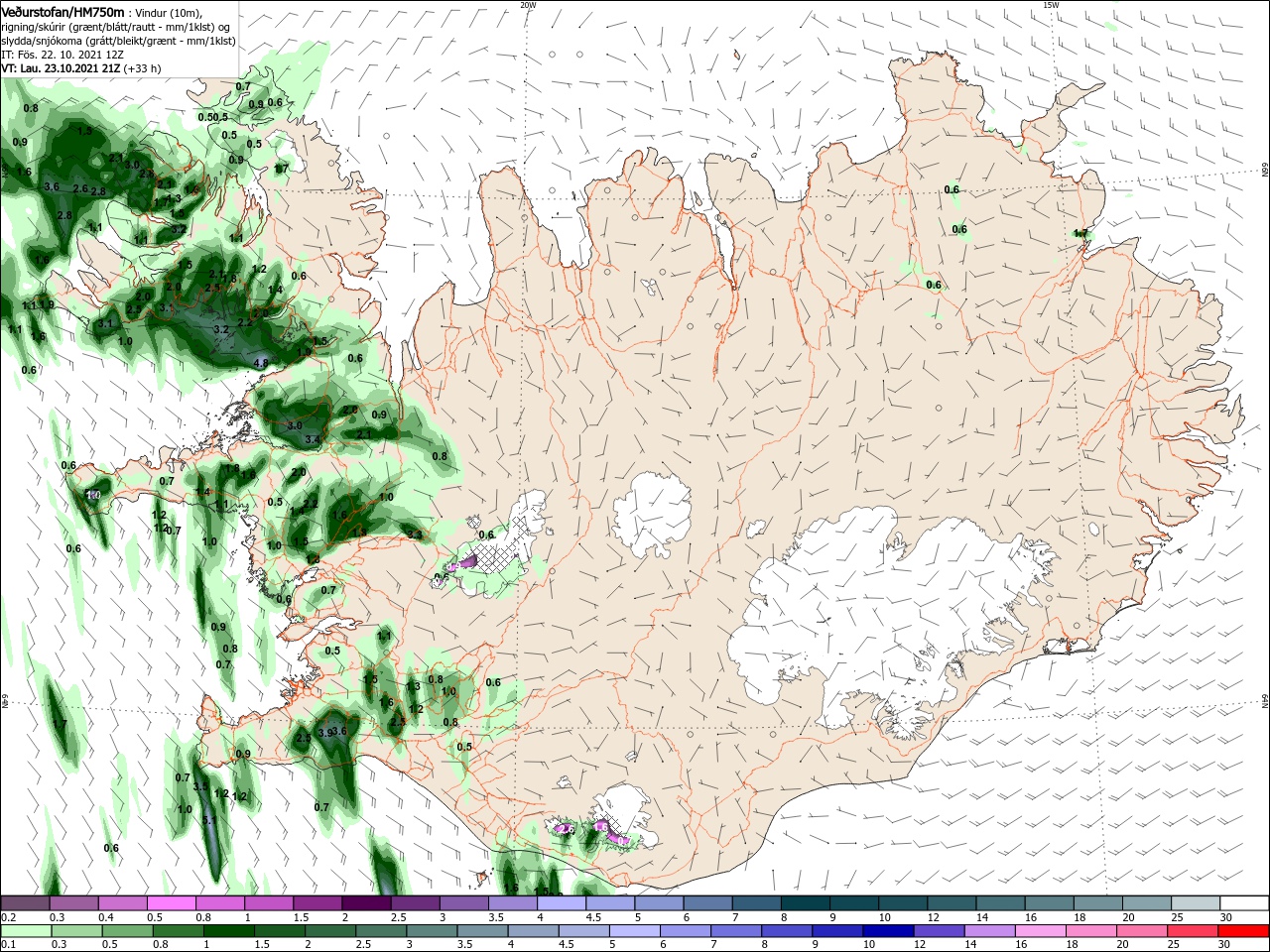
Task: Pick the rain legend swatch between 0.5 and 0.8
Action: [128, 931]
